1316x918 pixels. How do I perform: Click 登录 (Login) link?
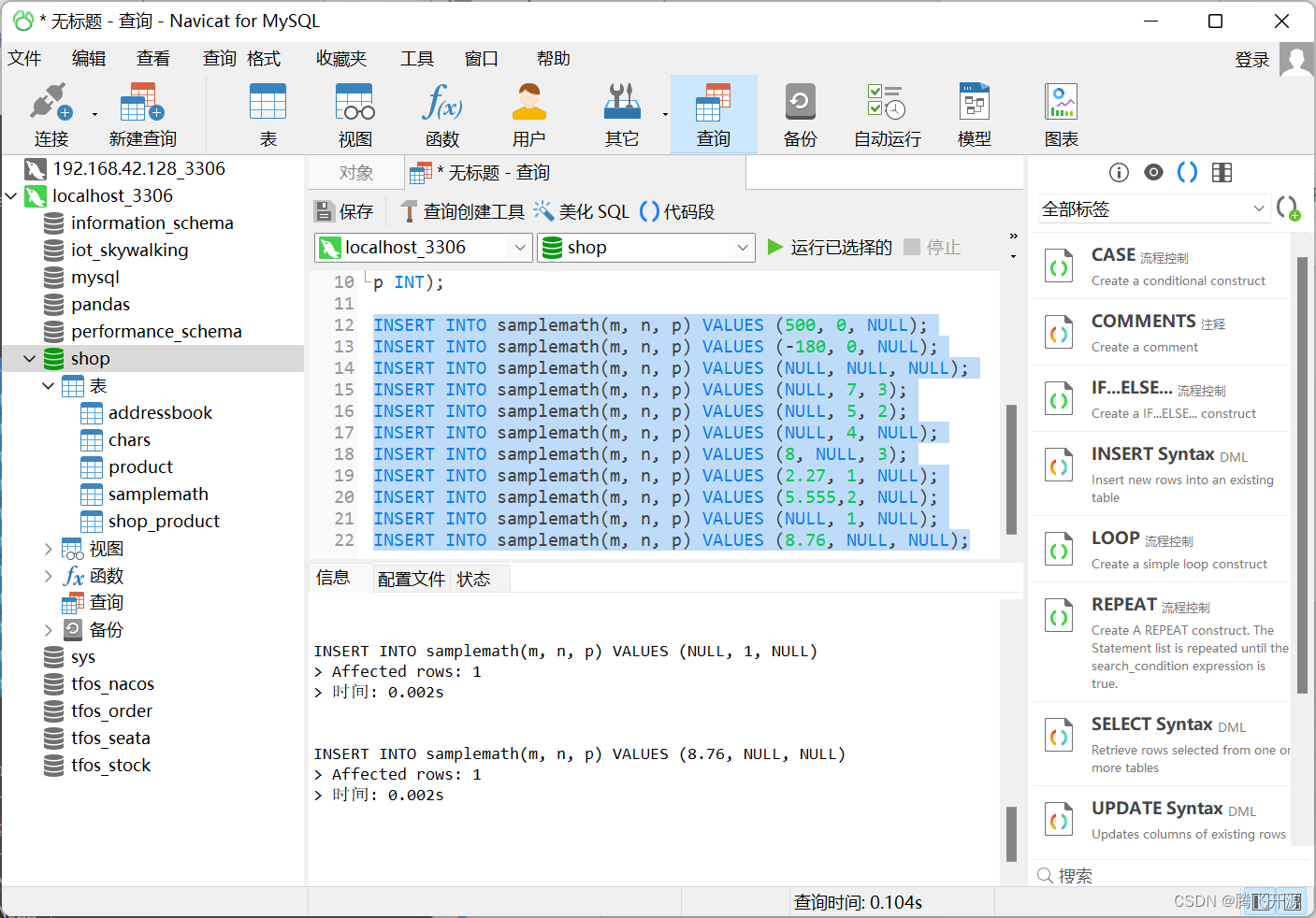(1251, 60)
